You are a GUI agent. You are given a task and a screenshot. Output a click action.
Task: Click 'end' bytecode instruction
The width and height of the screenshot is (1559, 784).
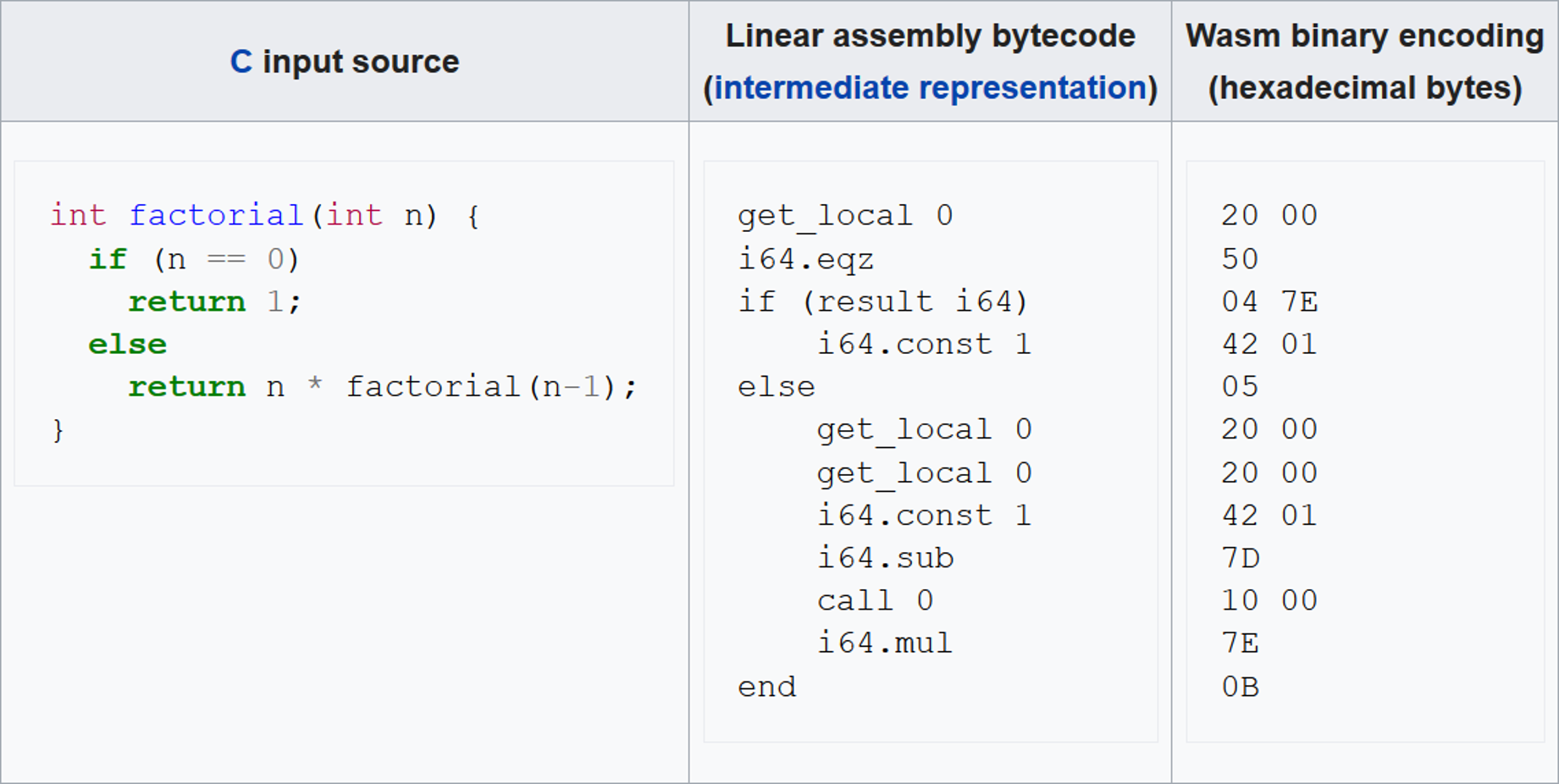coord(767,687)
